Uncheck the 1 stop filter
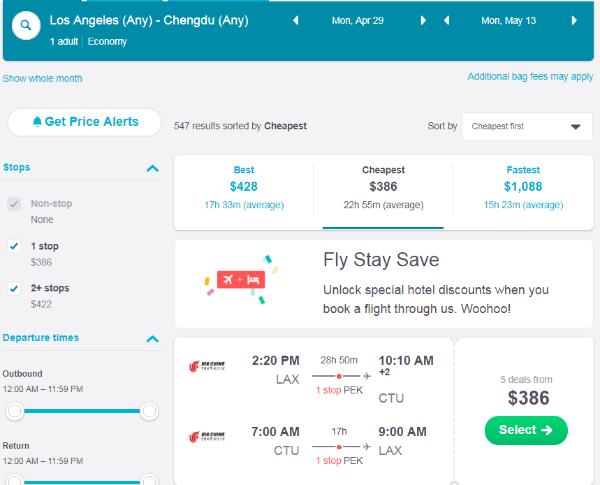 [x=14, y=246]
